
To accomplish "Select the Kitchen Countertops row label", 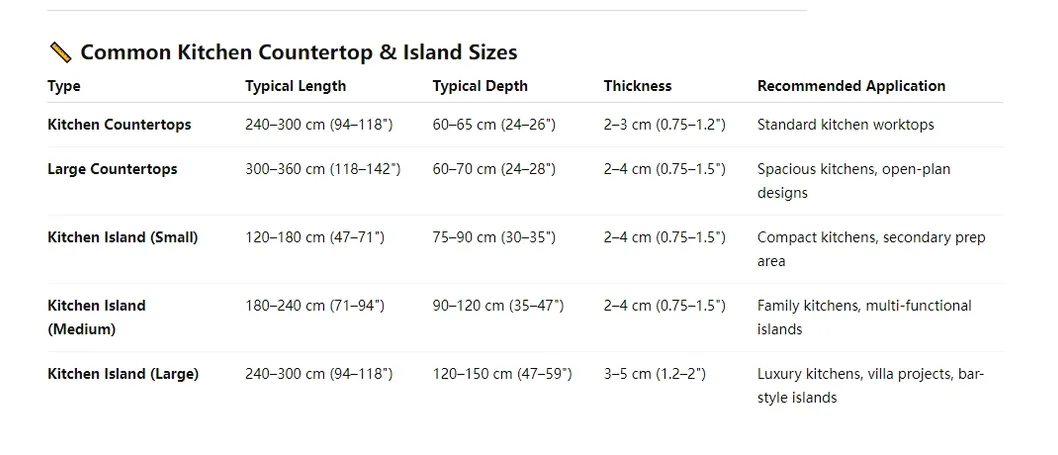I will (119, 124).
